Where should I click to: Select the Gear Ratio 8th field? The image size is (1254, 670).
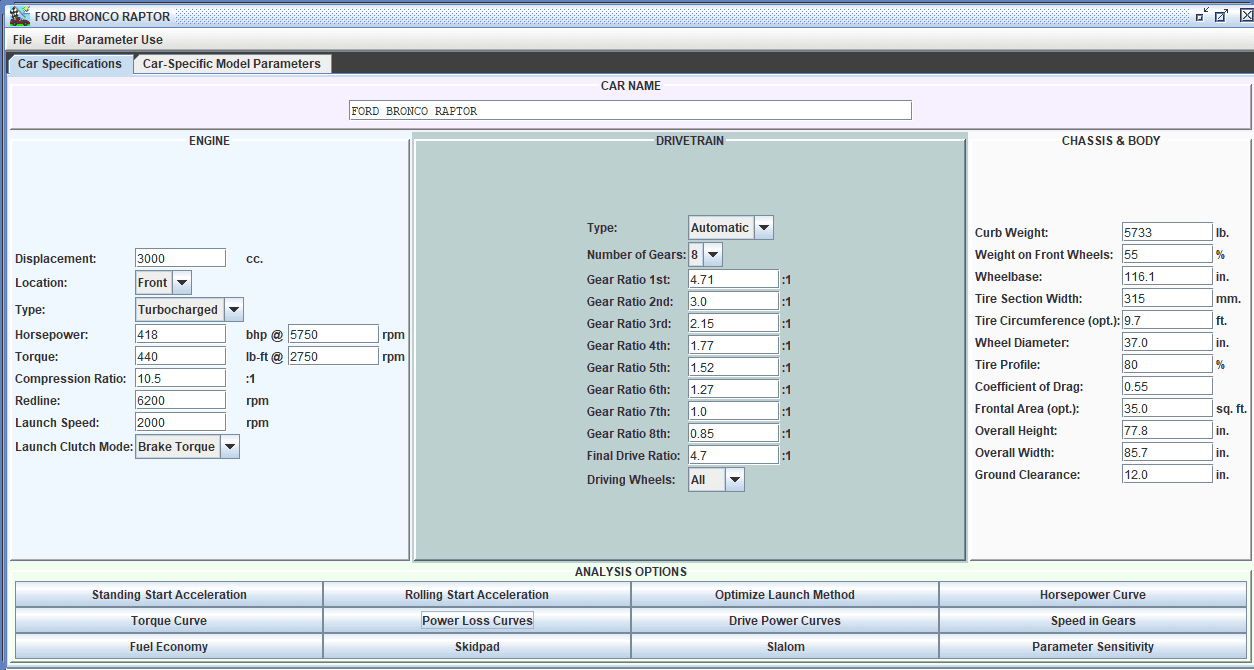click(x=733, y=433)
